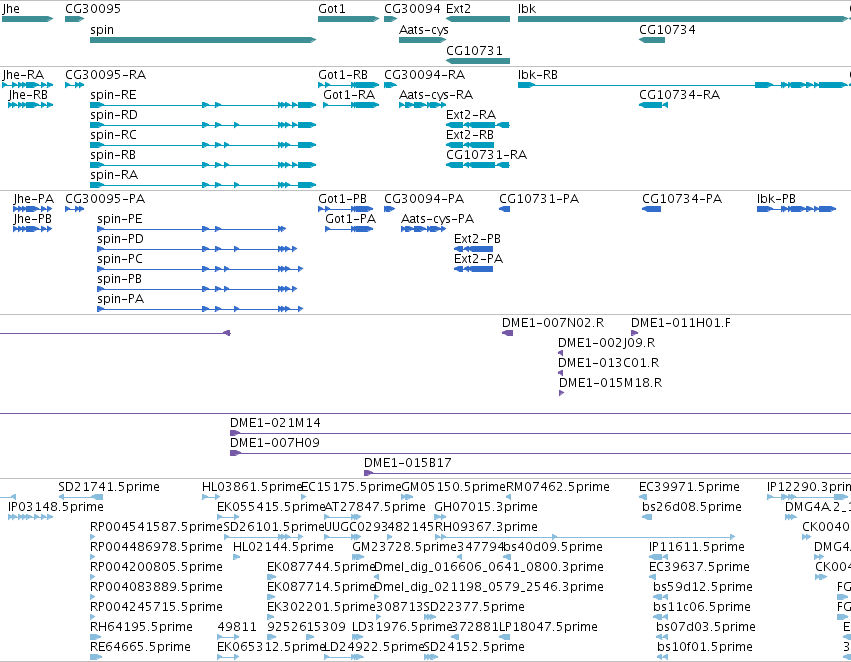Click the Jhe-PB protein label
The height and width of the screenshot is (662, 851).
33,219
